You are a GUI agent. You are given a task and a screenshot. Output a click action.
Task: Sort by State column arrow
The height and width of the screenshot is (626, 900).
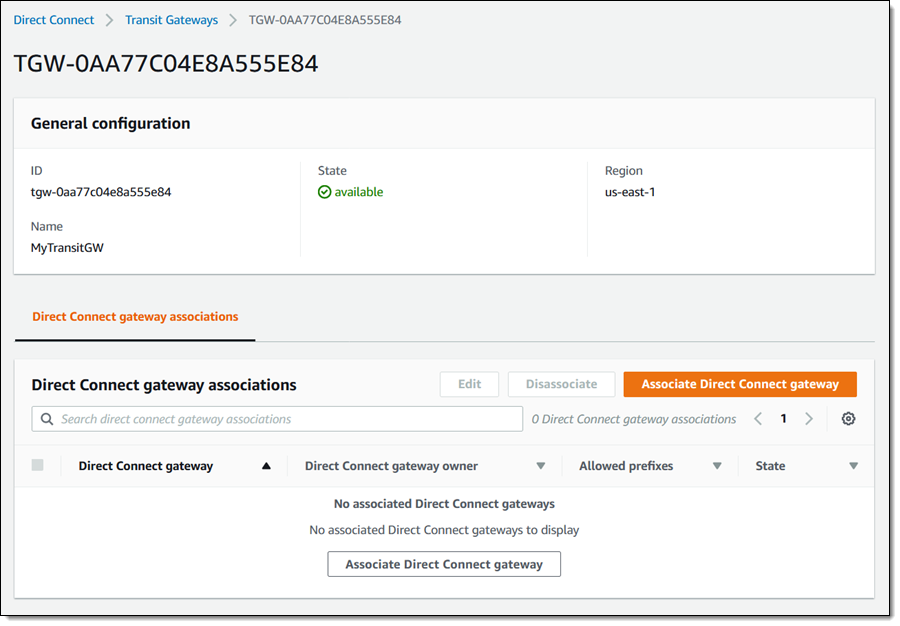click(x=853, y=466)
